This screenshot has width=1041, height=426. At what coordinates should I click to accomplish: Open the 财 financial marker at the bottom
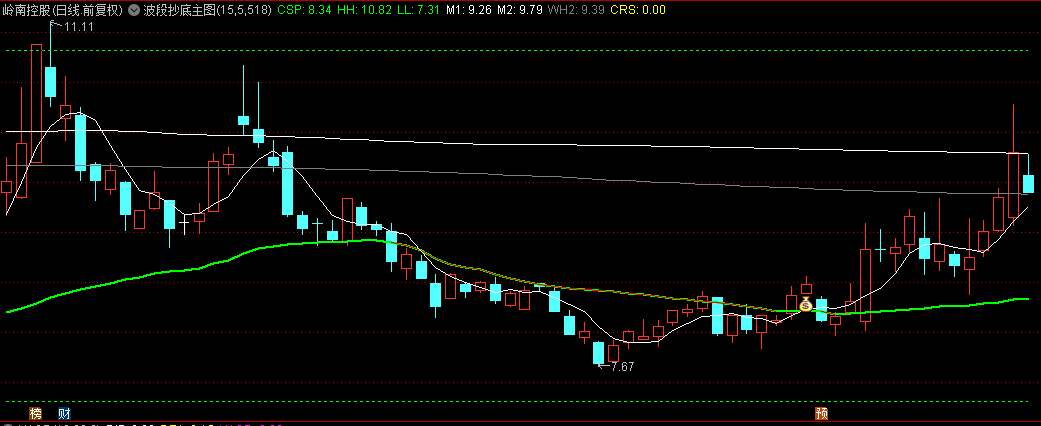(64, 413)
